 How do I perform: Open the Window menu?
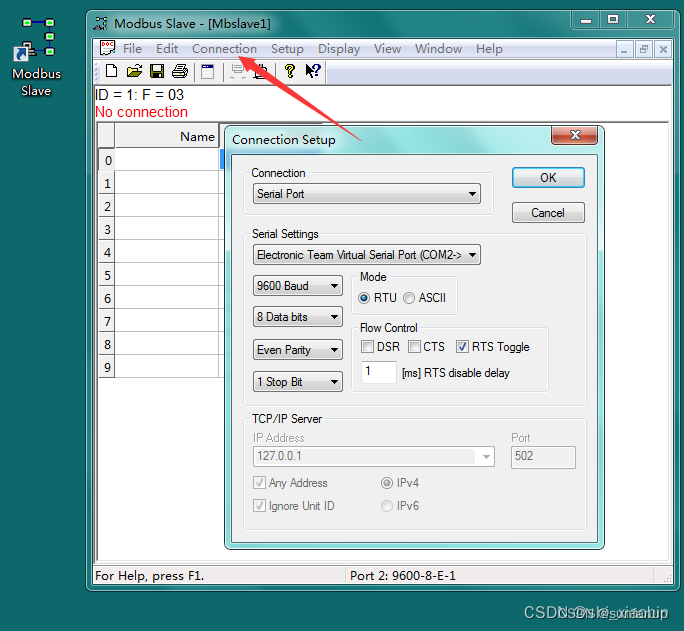pos(438,49)
